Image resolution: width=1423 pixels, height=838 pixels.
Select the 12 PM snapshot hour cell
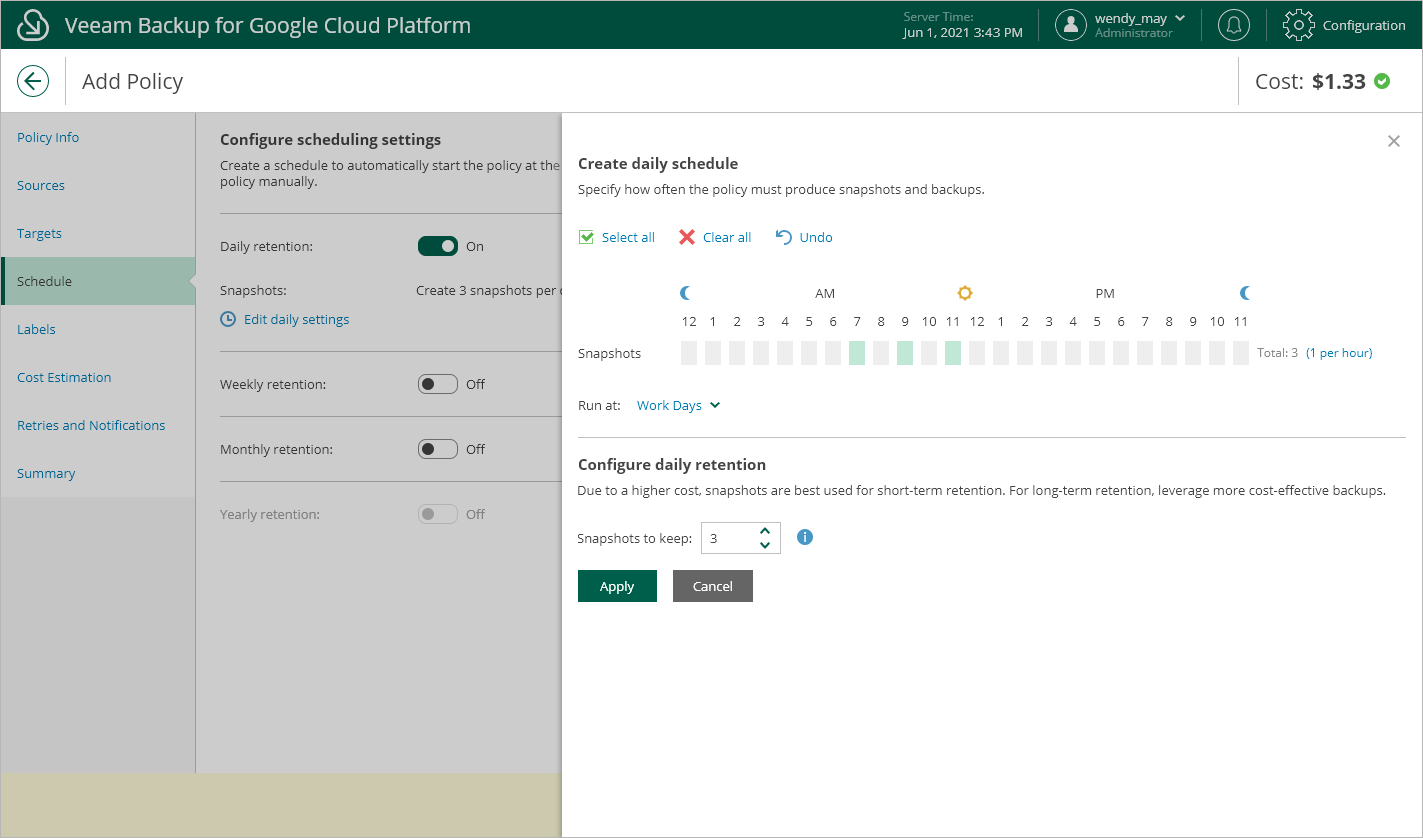[x=977, y=353]
